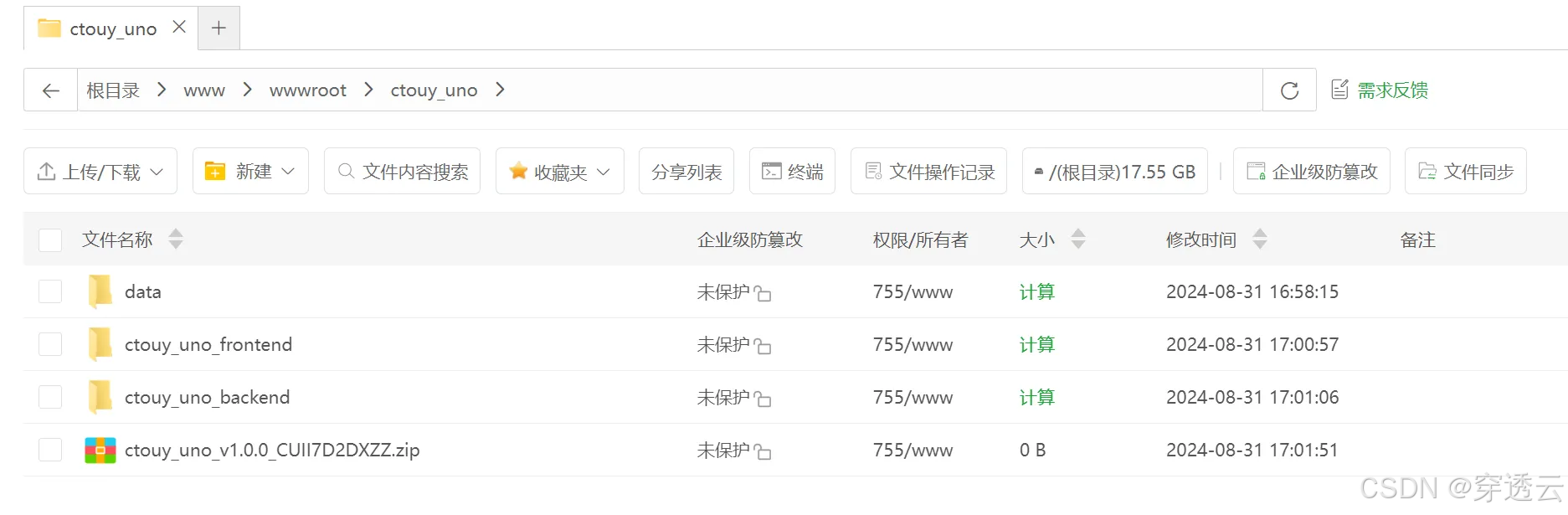Check the zip file row checkbox
The height and width of the screenshot is (515, 1568).
(x=50, y=450)
